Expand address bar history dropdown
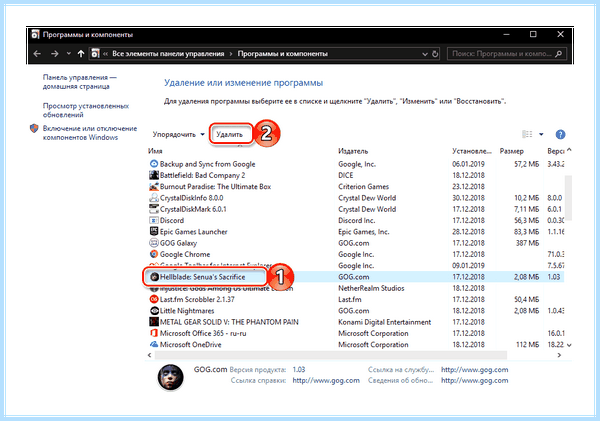Viewport: 600px width, 421px height. 425,54
